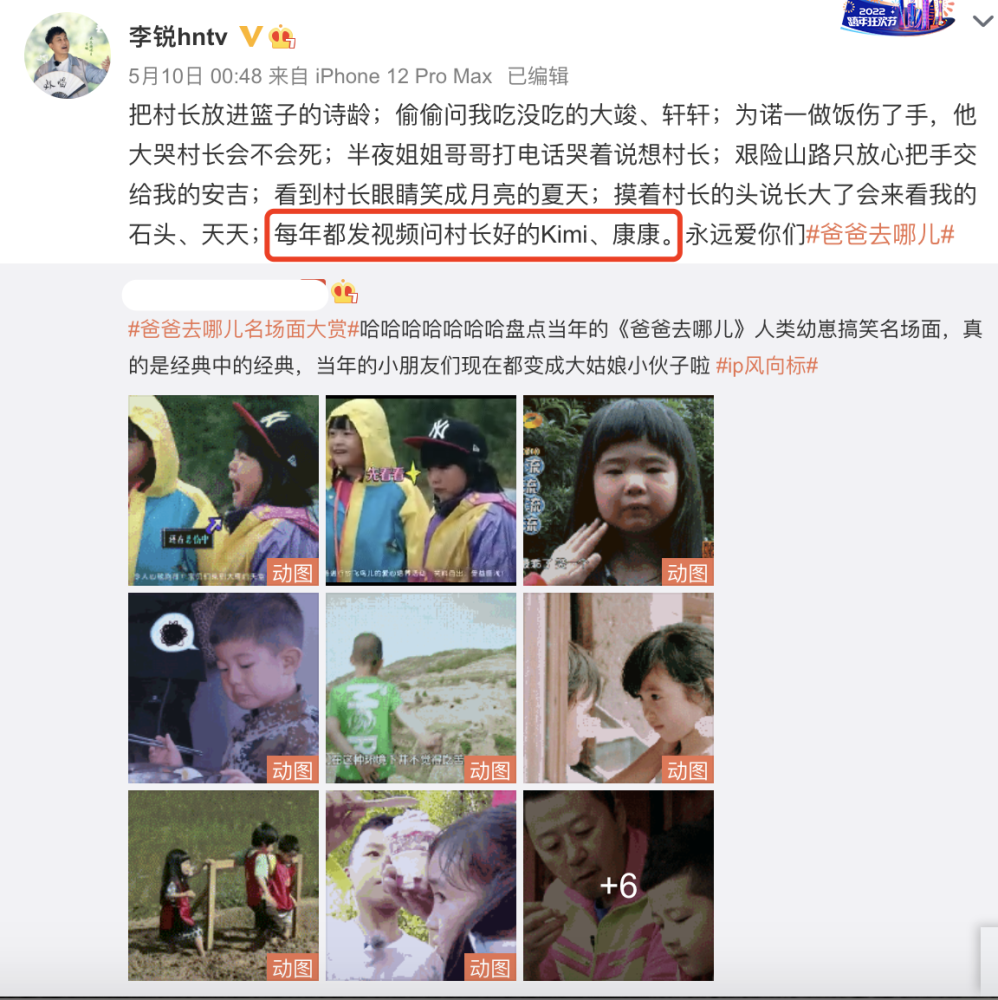Open the GIF of girl with bangs
The image size is (998, 1000).
pos(619,490)
